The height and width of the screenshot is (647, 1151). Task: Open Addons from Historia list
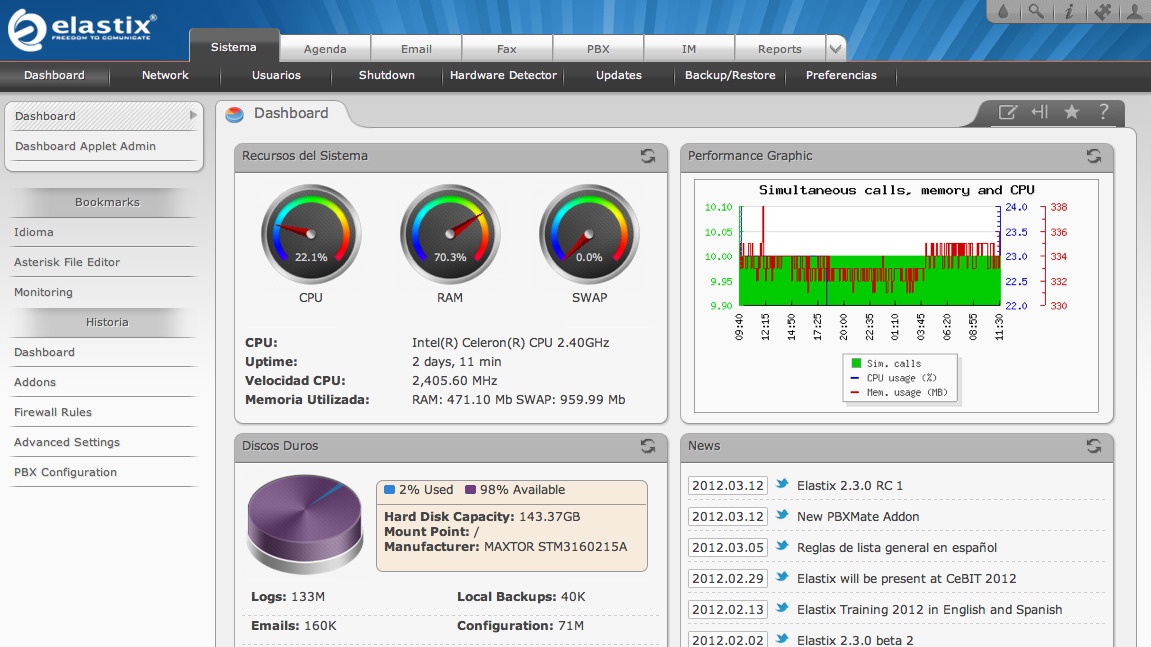coord(35,382)
